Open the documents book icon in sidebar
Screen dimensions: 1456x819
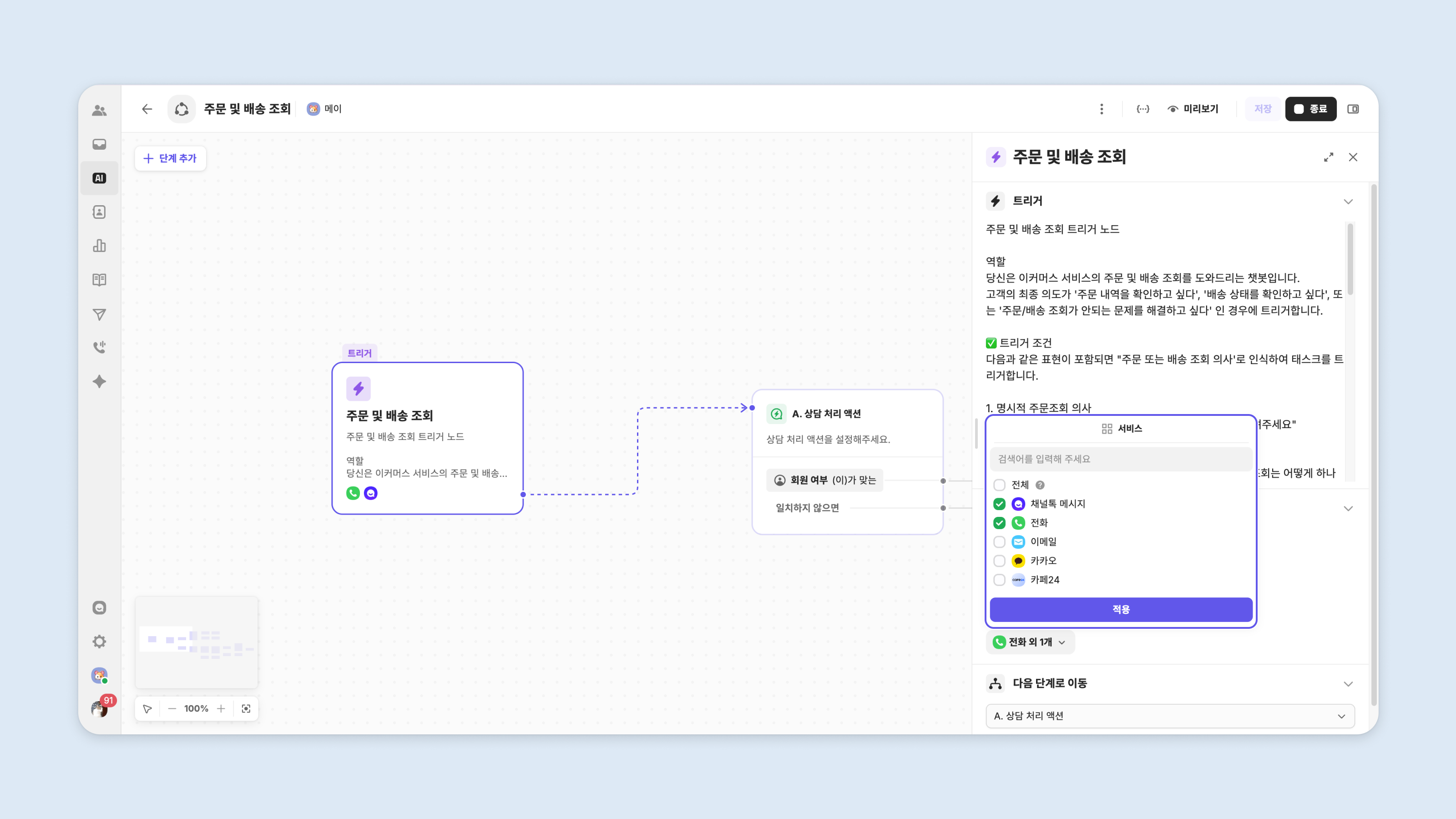point(99,280)
